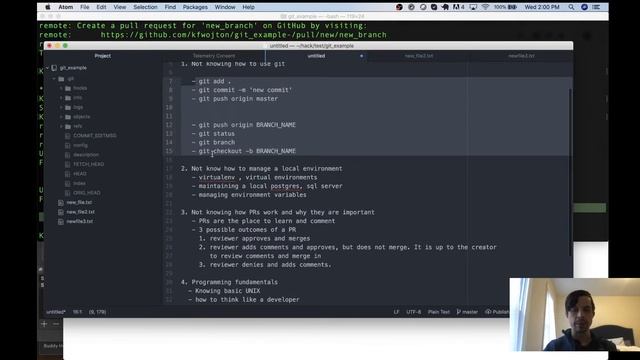The width and height of the screenshot is (640, 360).
Task: Open newfile3.txt in the tree
Action: 80,221
